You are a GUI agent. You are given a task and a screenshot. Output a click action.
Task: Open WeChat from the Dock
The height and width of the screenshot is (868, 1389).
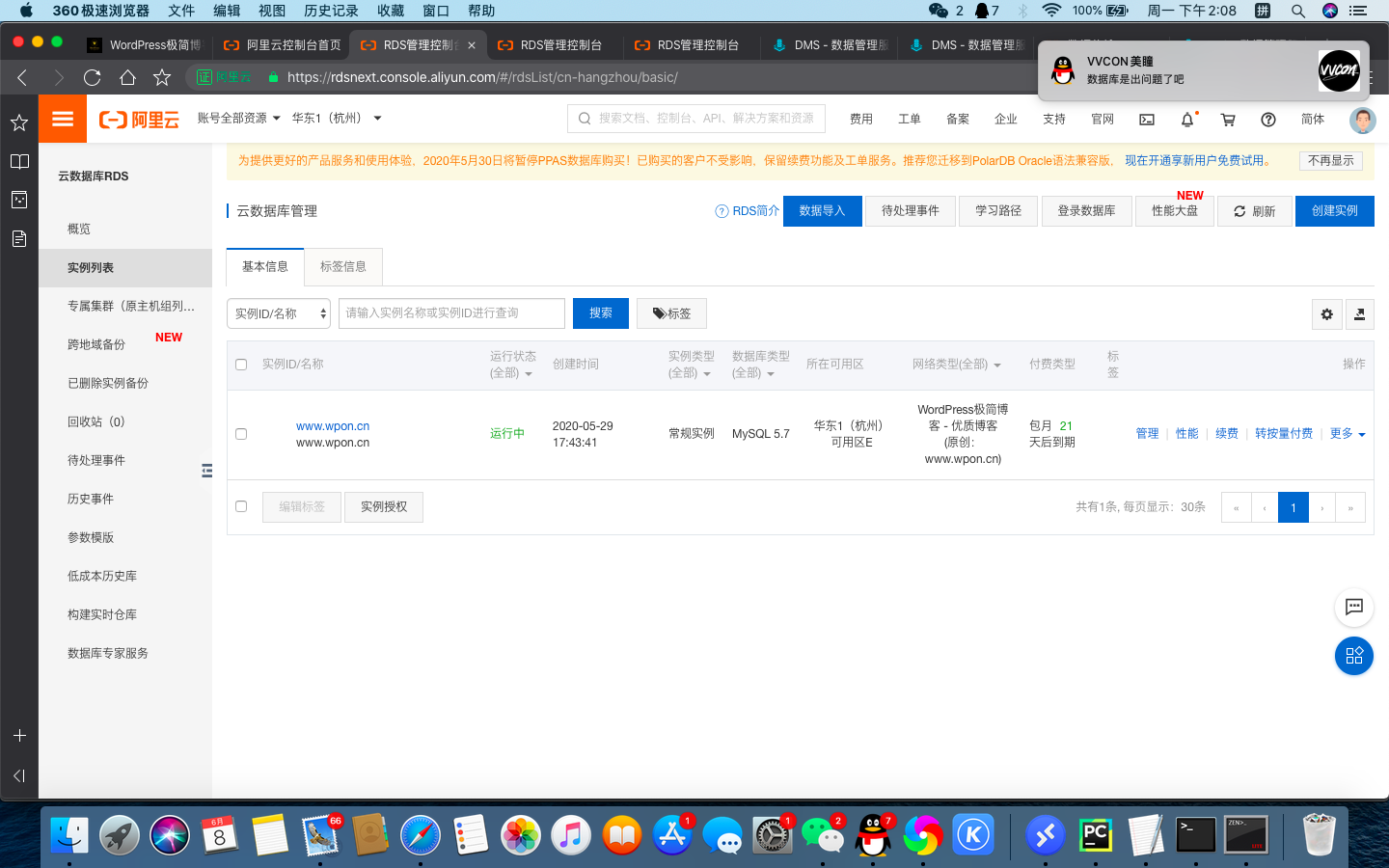pyautogui.click(x=822, y=835)
